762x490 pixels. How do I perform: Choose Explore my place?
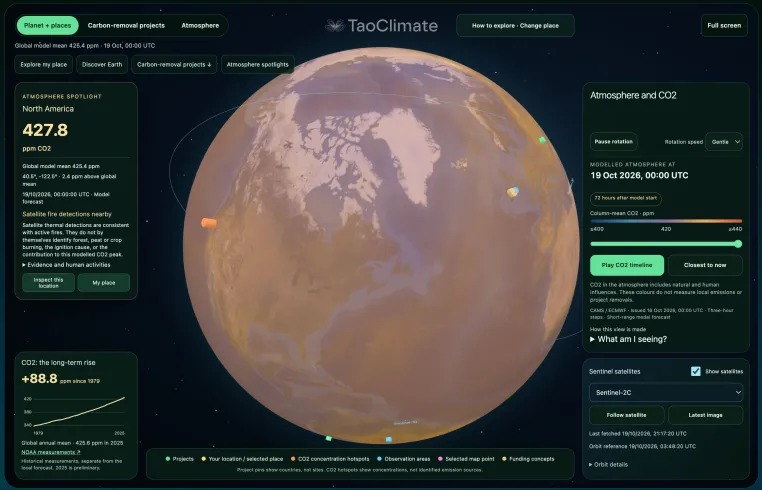[x=44, y=64]
